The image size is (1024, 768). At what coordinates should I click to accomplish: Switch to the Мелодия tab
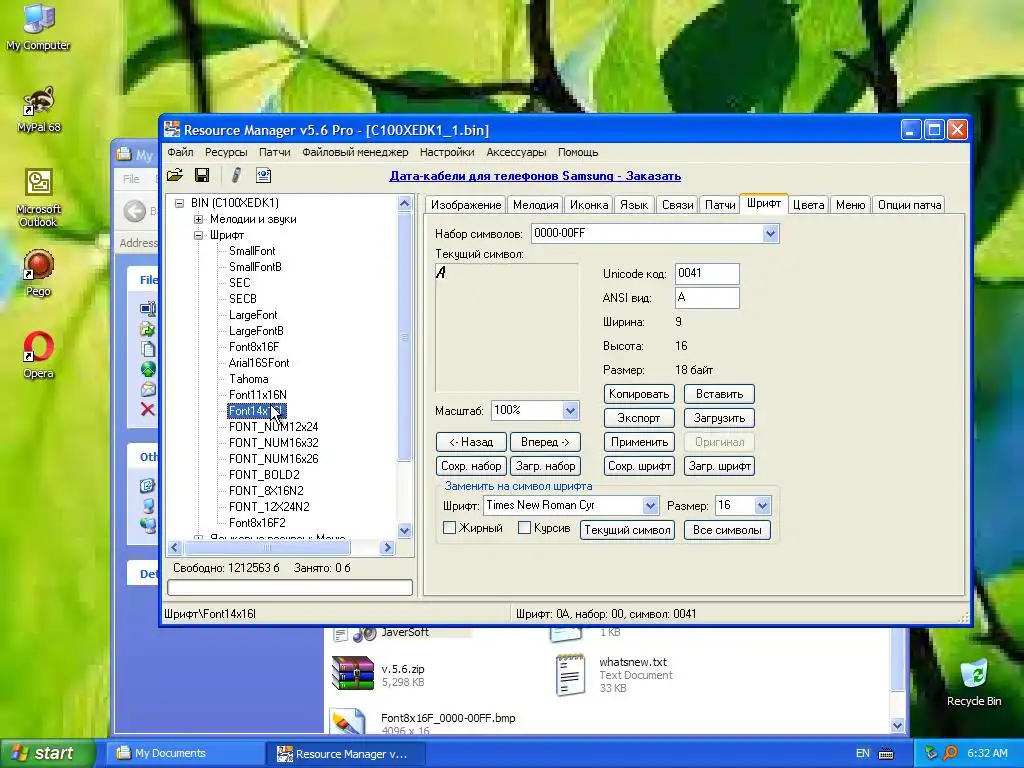pos(536,205)
